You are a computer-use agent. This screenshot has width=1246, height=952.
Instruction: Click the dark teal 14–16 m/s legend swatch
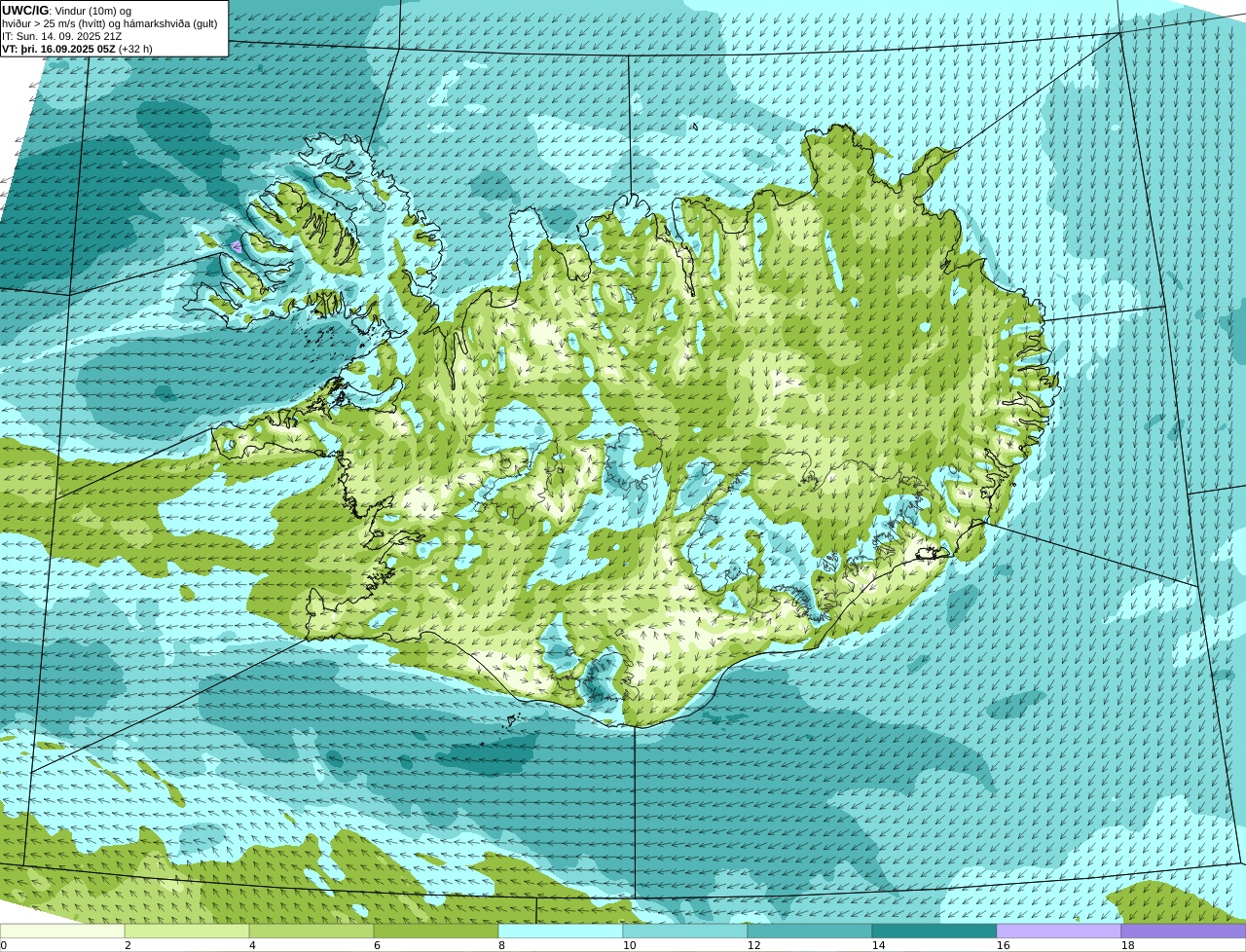(934, 932)
